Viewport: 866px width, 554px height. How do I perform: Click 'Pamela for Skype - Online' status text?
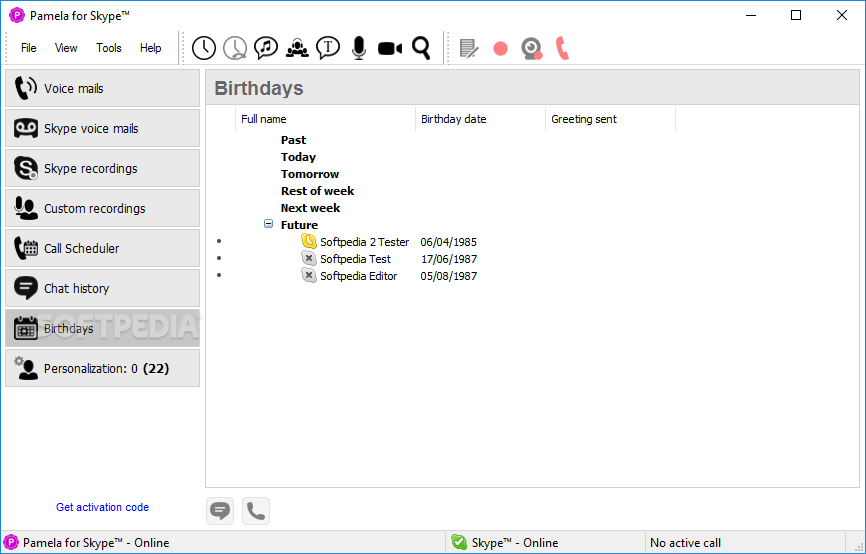click(x=96, y=543)
